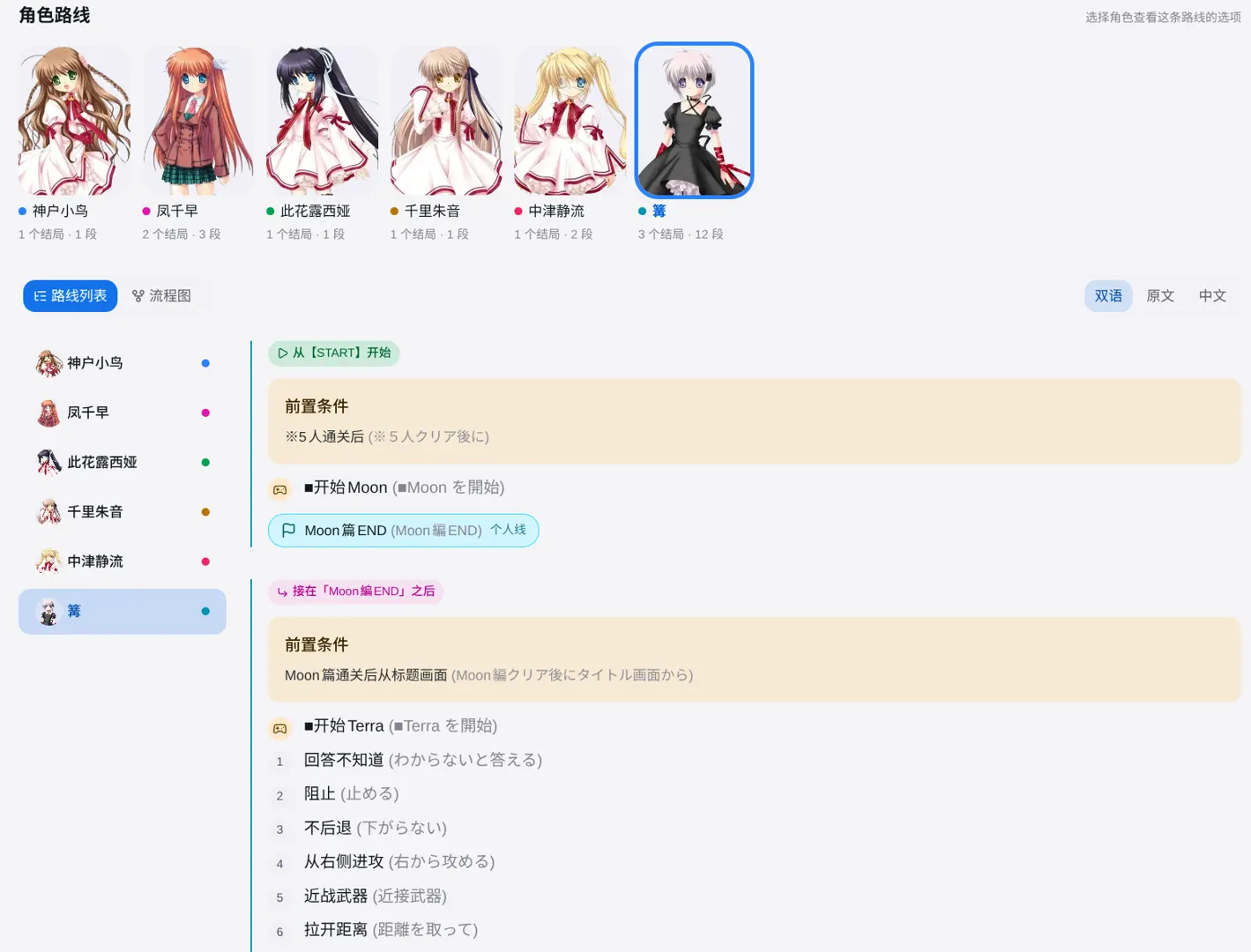Click gamepad icon beside 开始Moon
This screenshot has width=1251, height=952.
[279, 489]
